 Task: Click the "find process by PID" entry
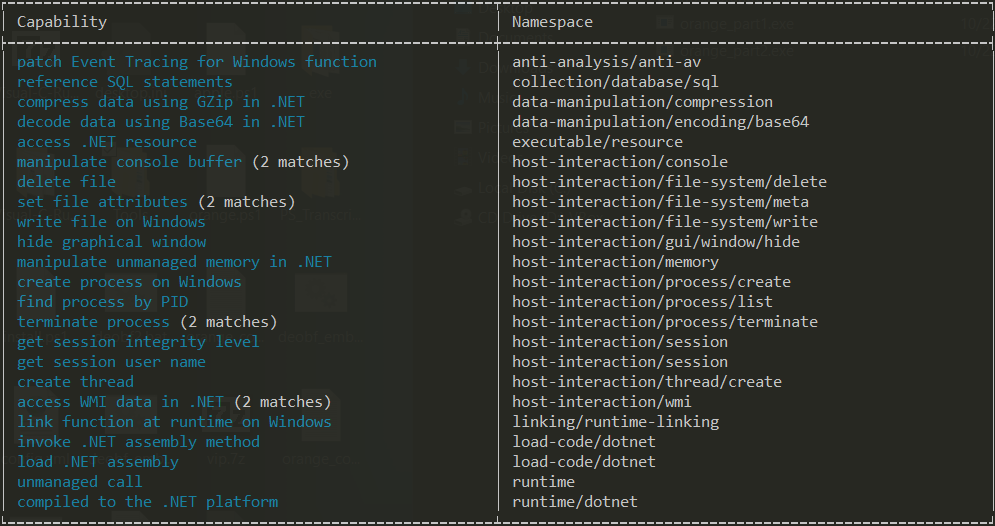tap(102, 302)
